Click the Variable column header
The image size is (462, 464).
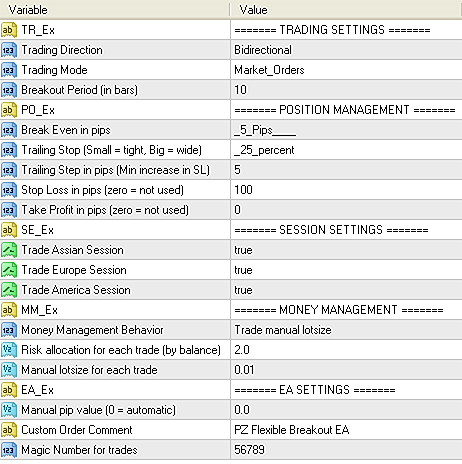tap(115, 10)
